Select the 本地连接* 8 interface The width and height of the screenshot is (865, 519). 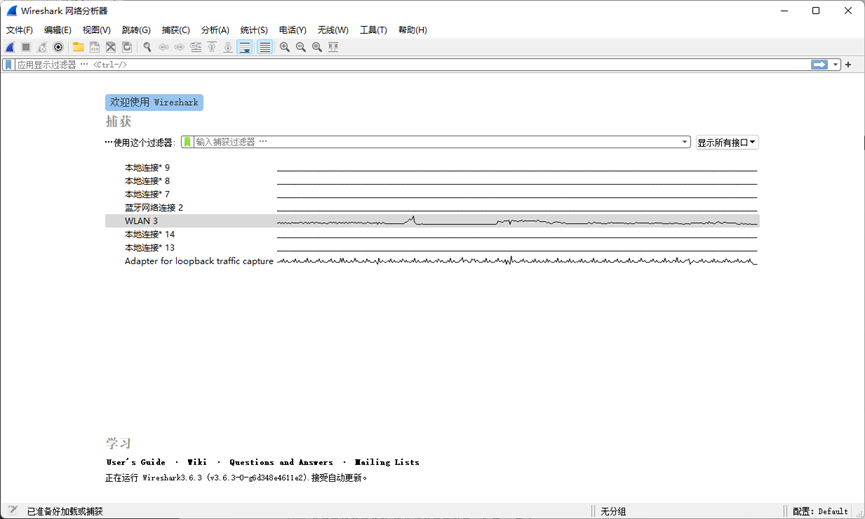click(x=432, y=181)
